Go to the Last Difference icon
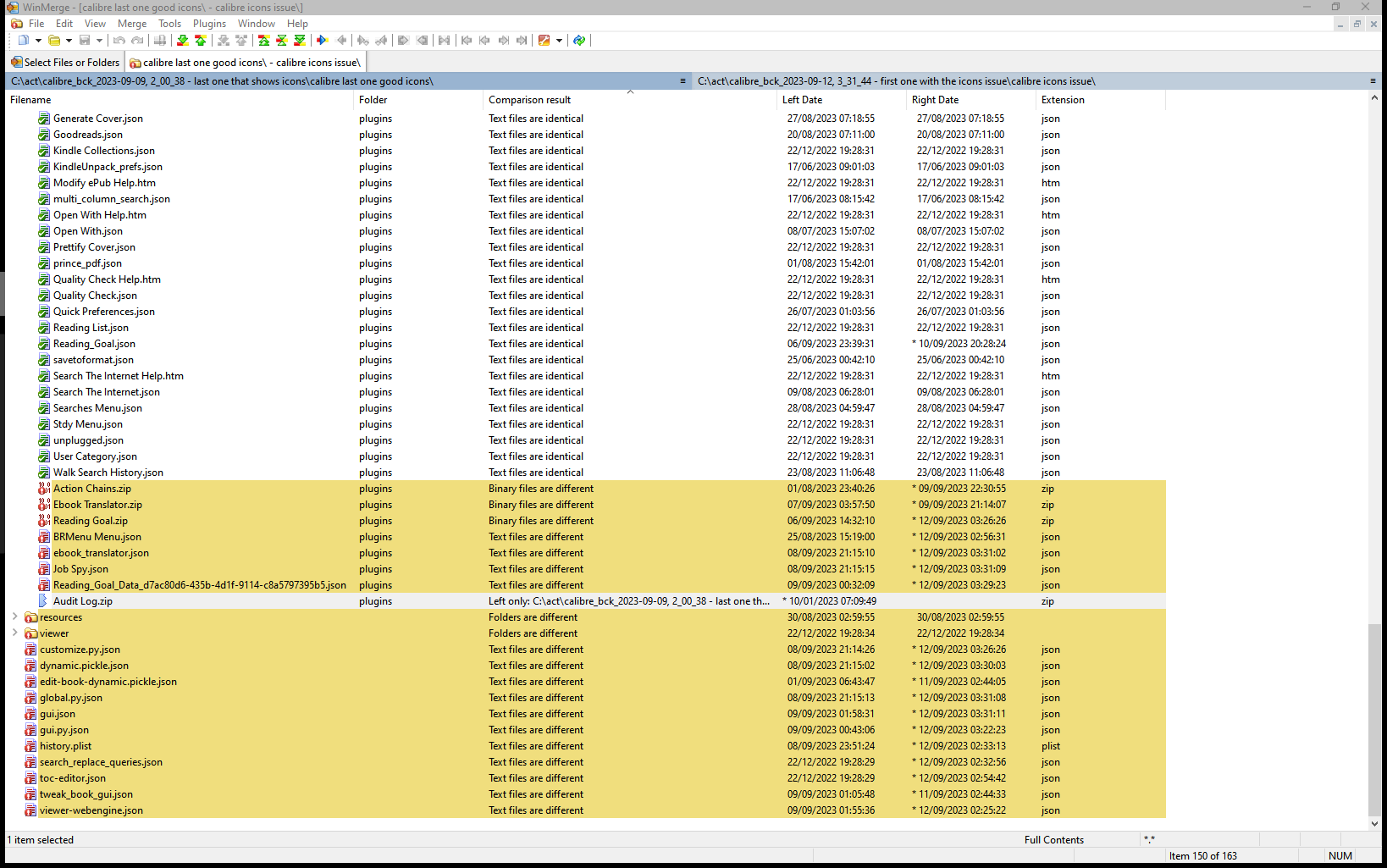Screen dimensions: 1387x868 (x=300, y=41)
